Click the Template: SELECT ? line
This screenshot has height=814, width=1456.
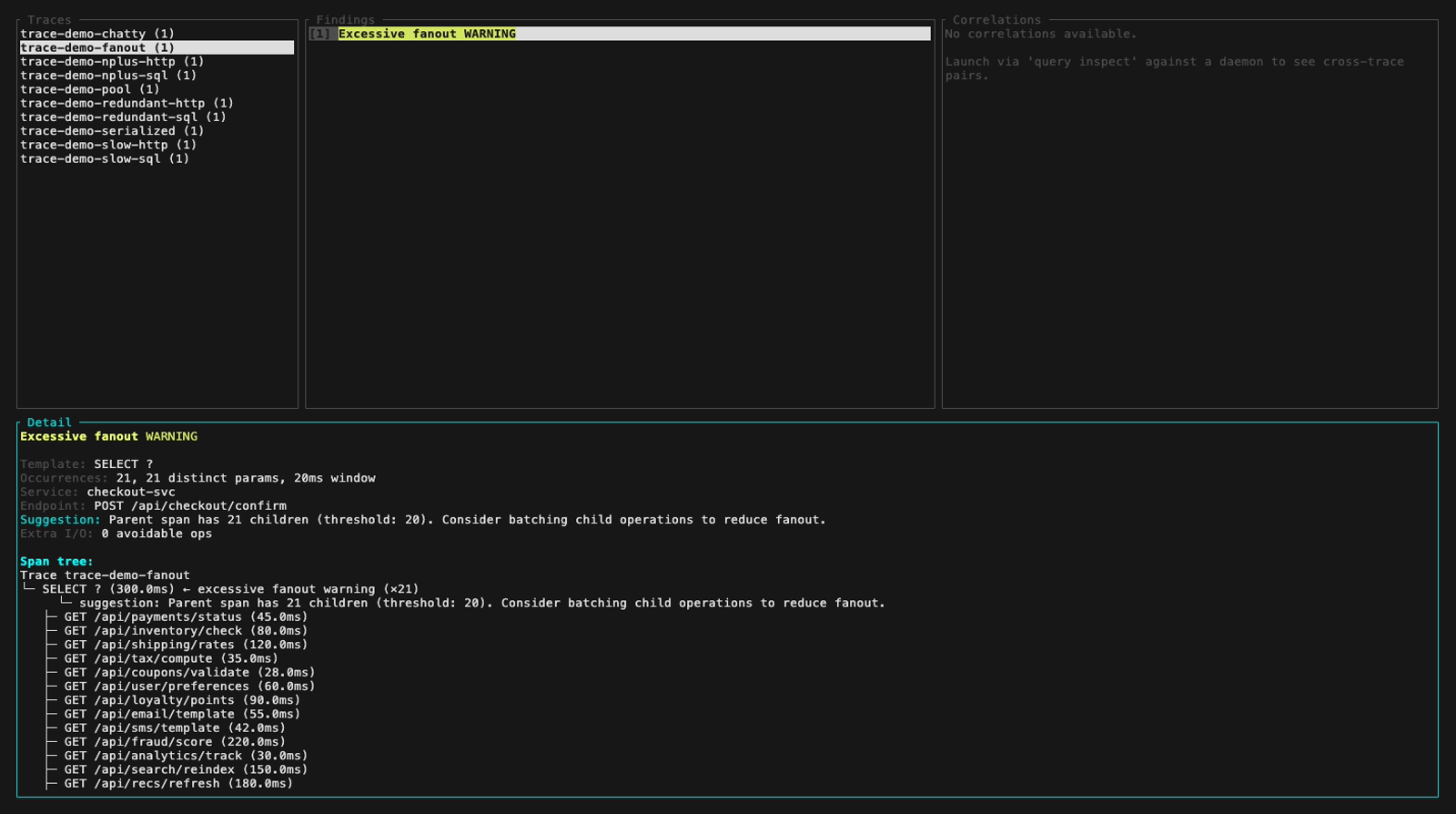[86, 464]
